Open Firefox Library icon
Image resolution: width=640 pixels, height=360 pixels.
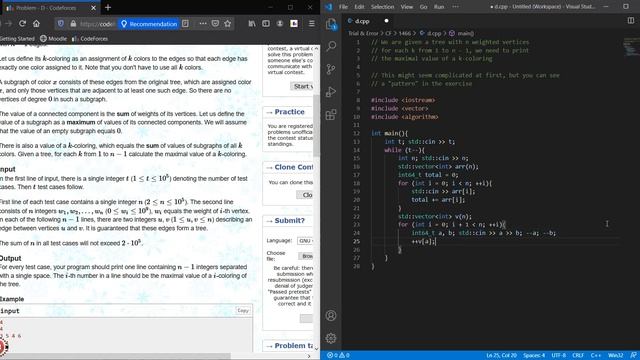tap(252, 24)
